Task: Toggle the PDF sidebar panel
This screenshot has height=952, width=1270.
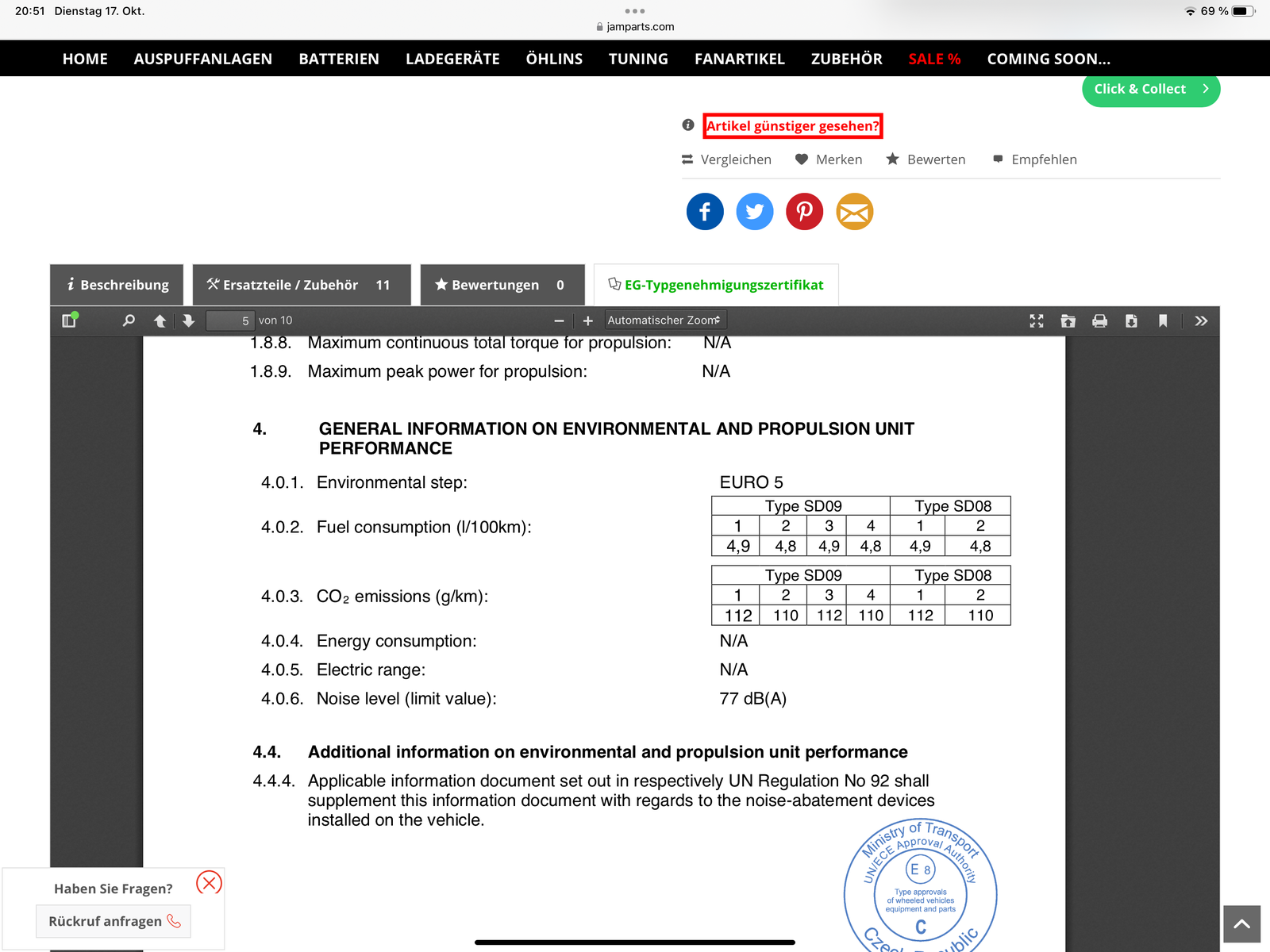Action: [69, 321]
